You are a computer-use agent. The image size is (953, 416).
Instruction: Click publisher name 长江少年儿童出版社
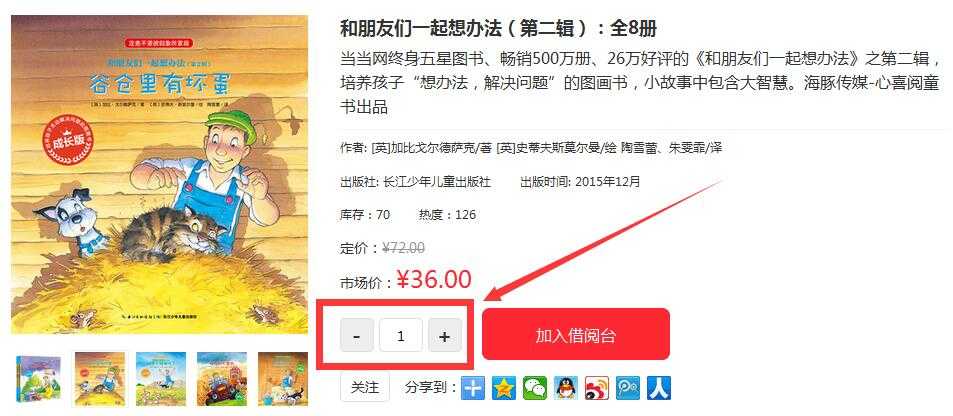click(436, 181)
